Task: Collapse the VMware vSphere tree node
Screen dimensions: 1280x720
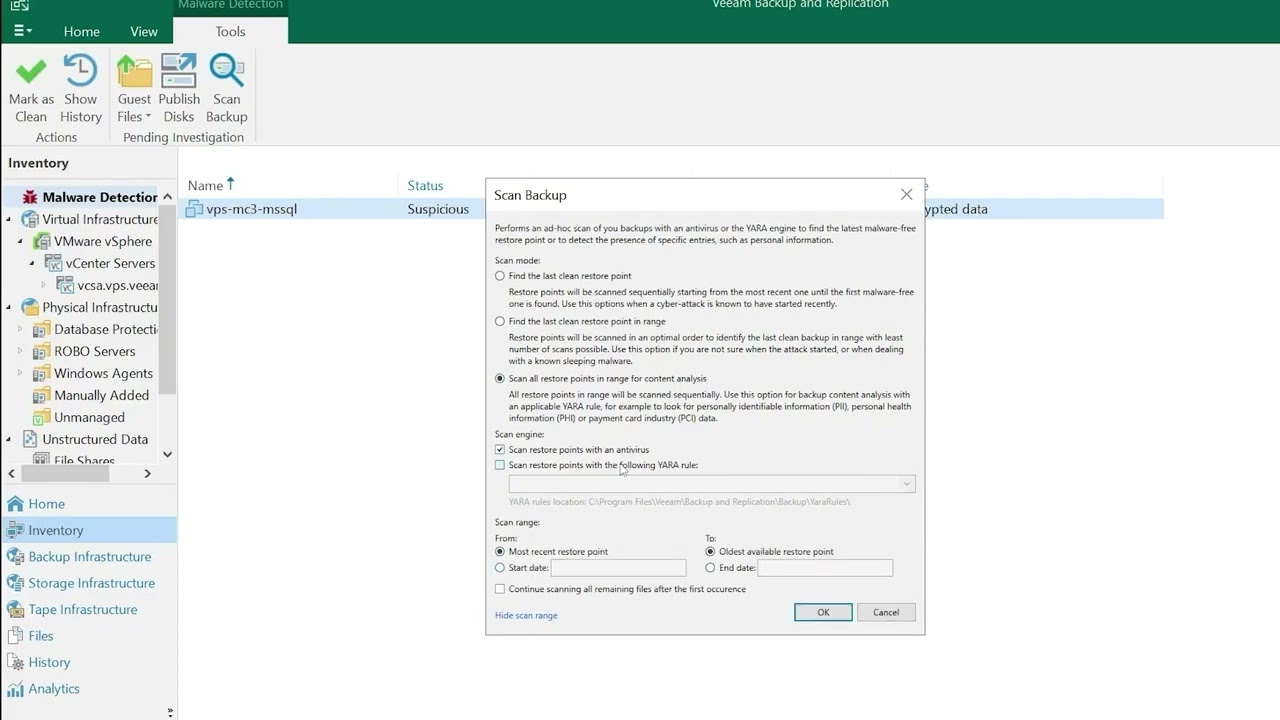Action: [20, 241]
